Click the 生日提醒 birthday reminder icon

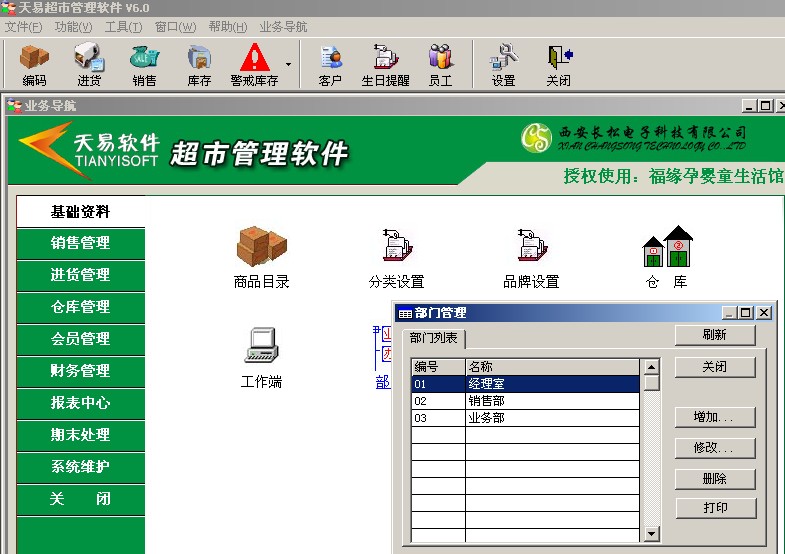(x=385, y=64)
